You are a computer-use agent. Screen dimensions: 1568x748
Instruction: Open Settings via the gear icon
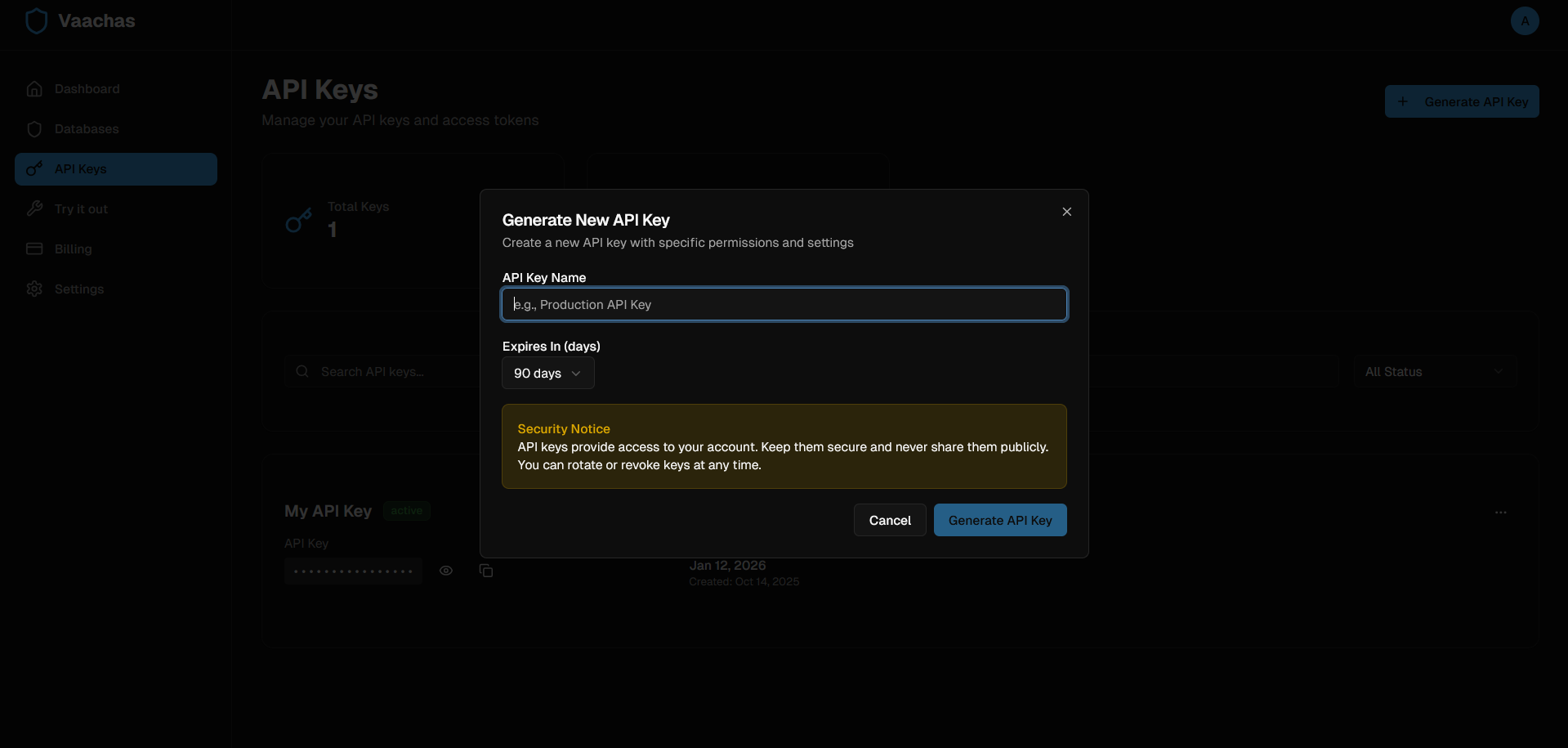click(x=34, y=289)
